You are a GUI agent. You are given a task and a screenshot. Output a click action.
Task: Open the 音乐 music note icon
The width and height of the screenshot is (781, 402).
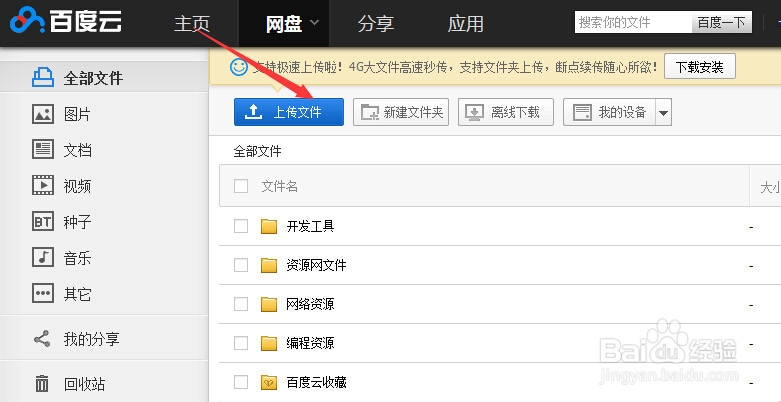coord(43,258)
